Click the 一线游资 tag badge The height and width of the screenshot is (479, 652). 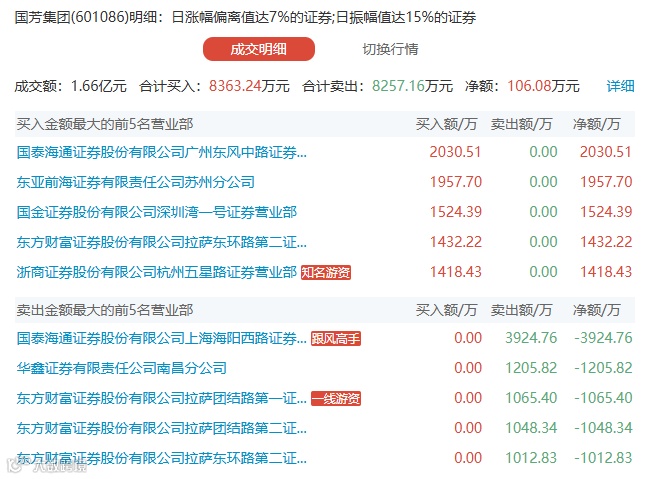tap(336, 398)
